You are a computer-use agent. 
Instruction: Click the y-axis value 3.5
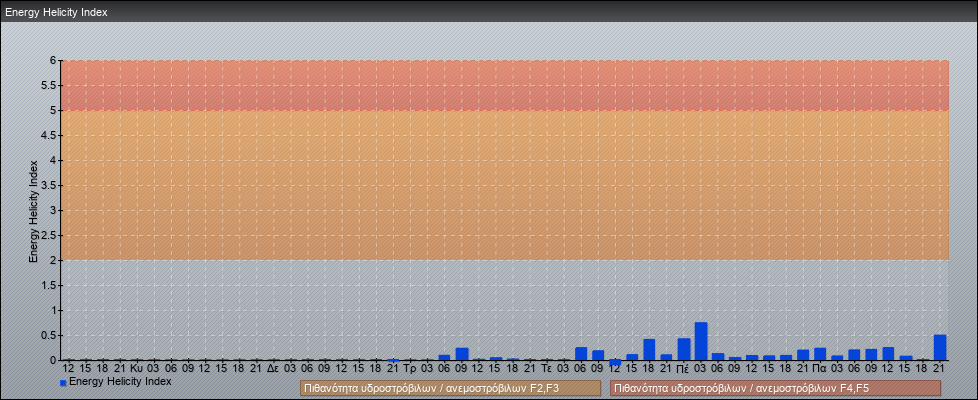tap(50, 185)
